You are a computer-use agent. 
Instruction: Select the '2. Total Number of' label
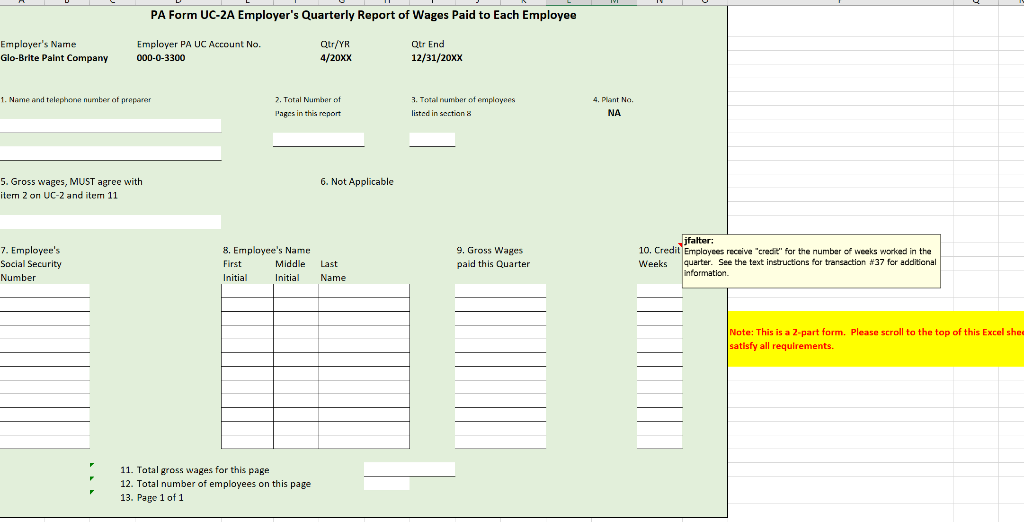(x=308, y=100)
